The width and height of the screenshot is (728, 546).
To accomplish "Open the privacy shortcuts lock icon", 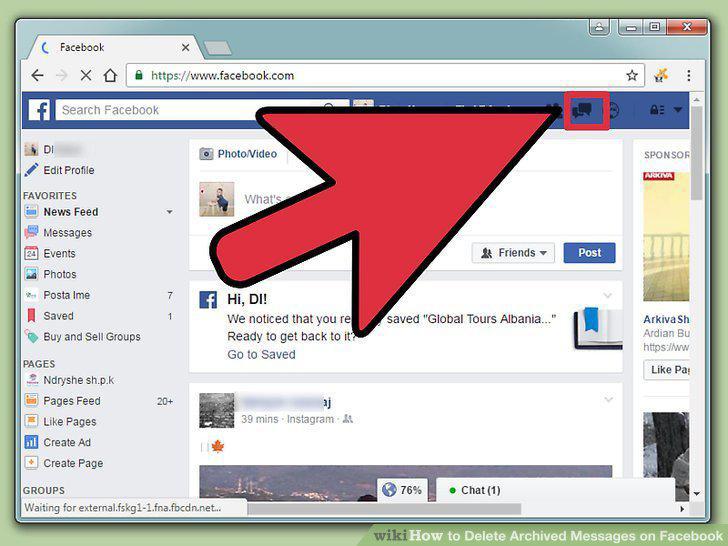I will [656, 110].
